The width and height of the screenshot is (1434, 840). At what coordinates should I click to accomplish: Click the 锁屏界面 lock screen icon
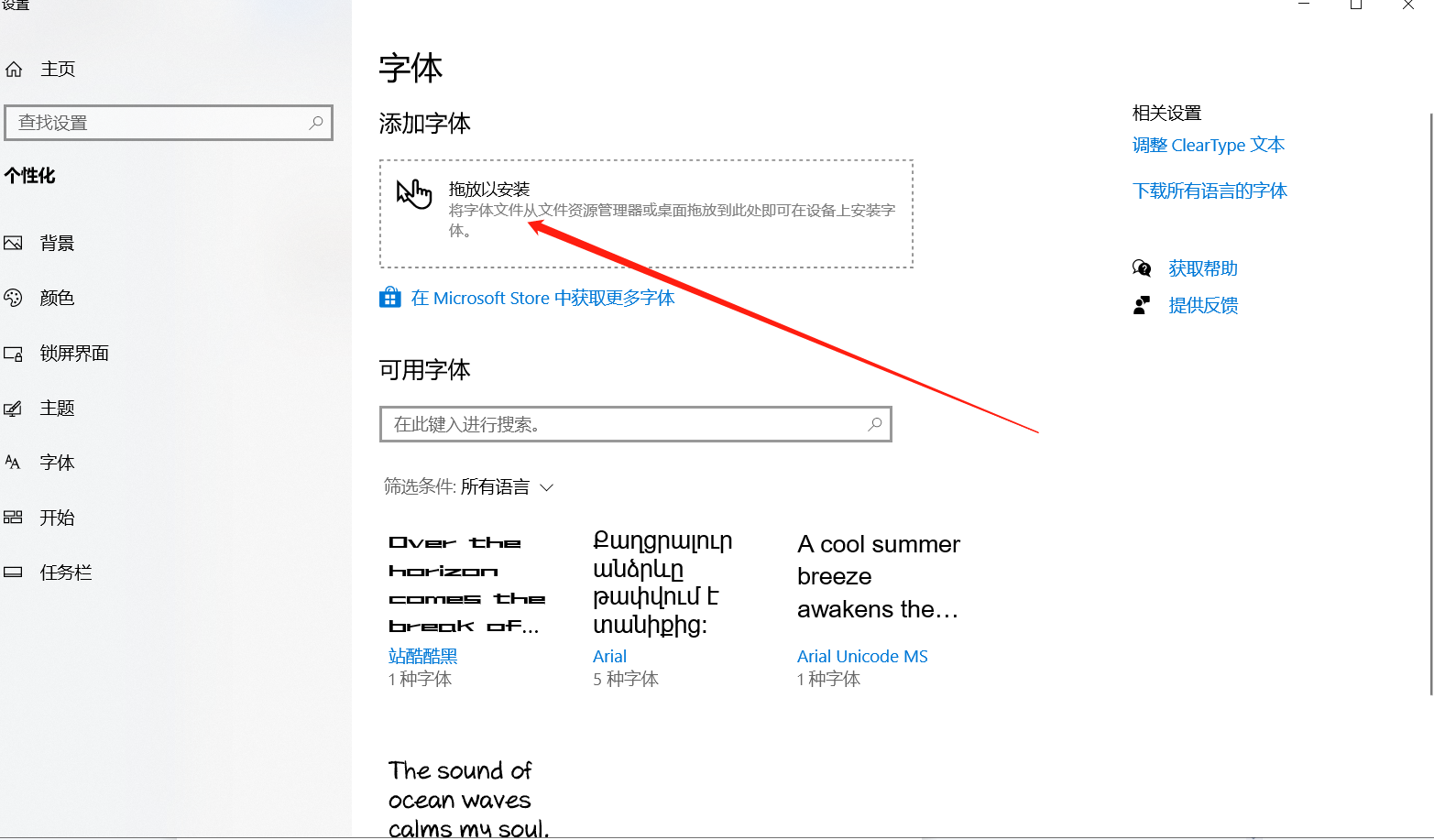13,353
